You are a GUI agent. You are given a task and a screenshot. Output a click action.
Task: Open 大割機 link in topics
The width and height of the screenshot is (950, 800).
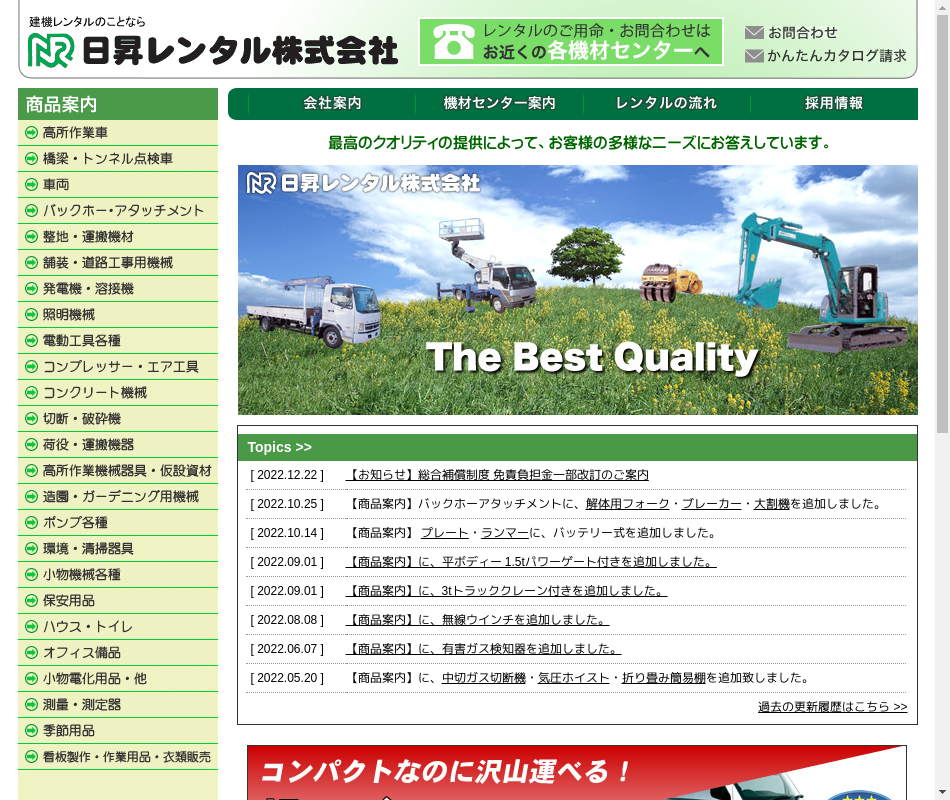click(771, 504)
